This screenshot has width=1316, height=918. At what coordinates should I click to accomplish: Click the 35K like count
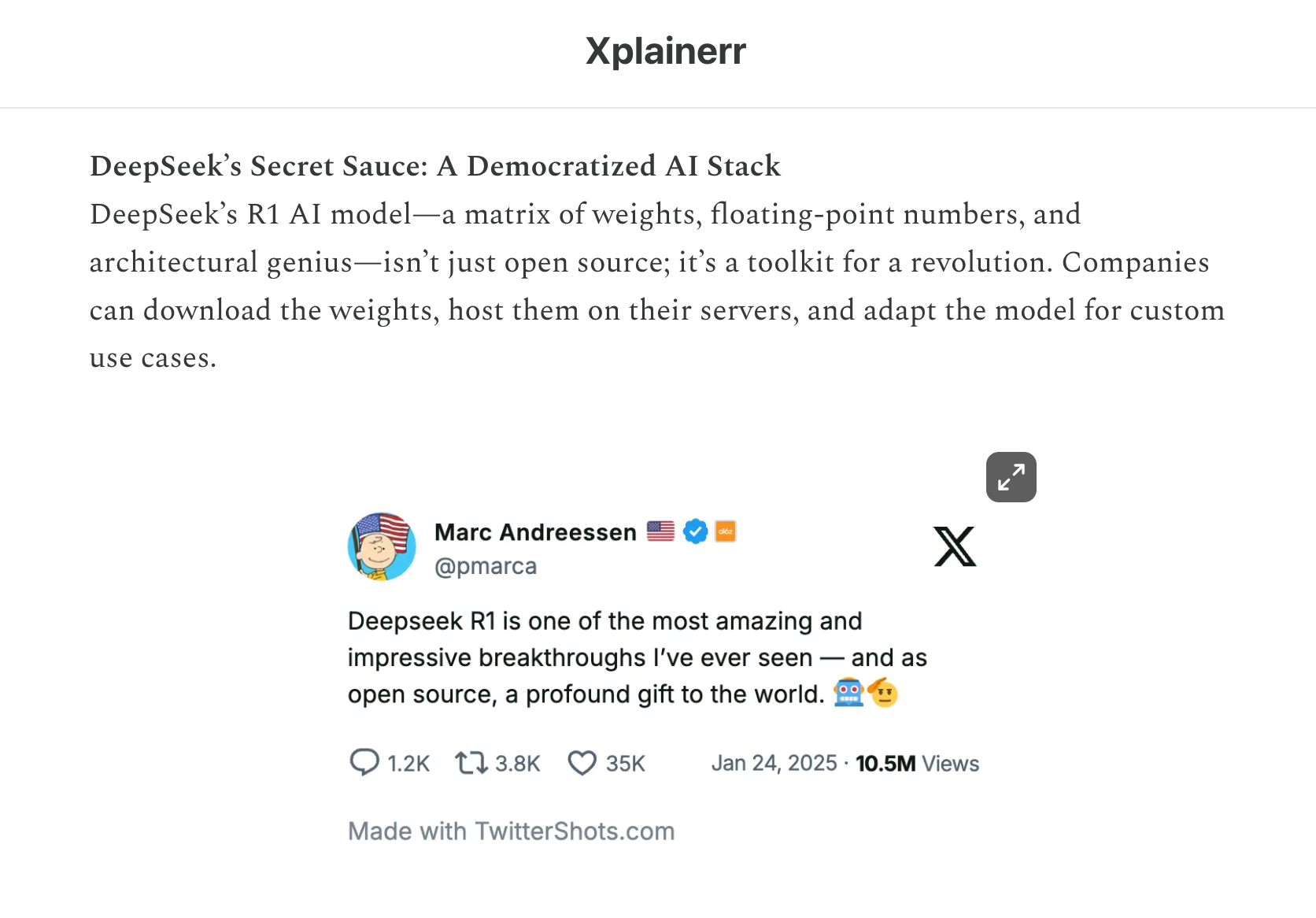click(x=625, y=762)
